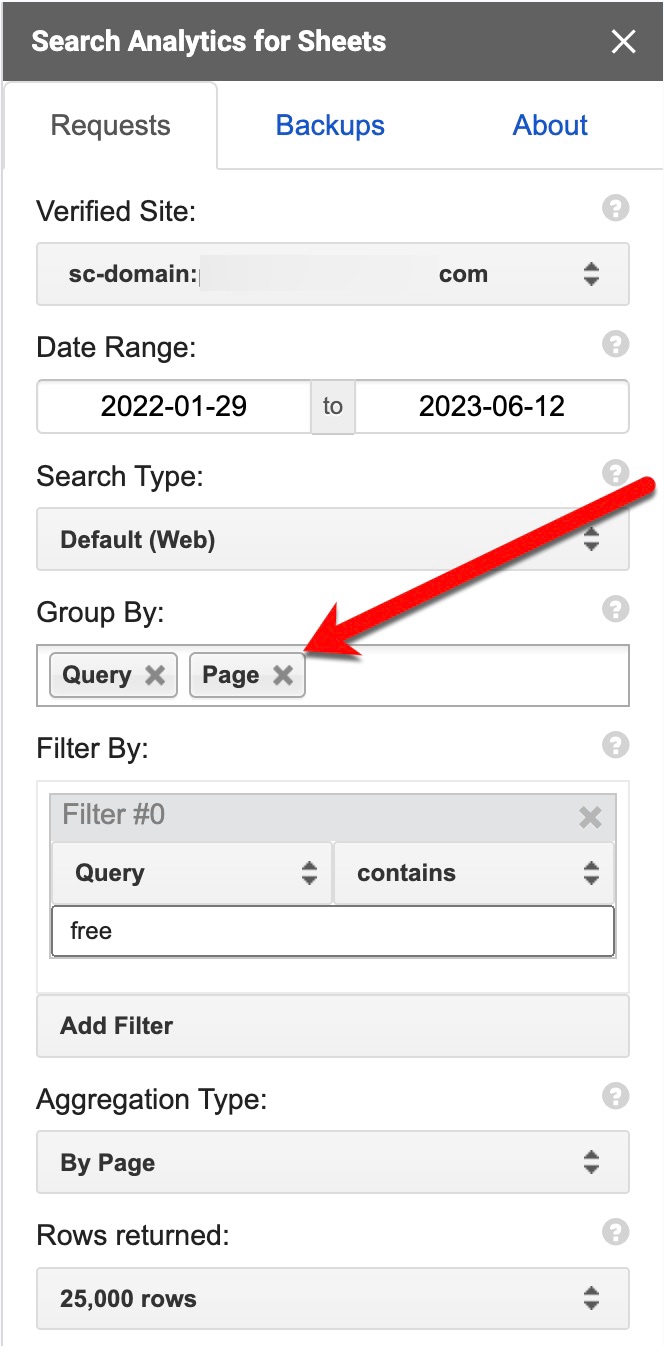Remove the Page tag from Group By
The height and width of the screenshot is (1346, 664).
(x=283, y=675)
